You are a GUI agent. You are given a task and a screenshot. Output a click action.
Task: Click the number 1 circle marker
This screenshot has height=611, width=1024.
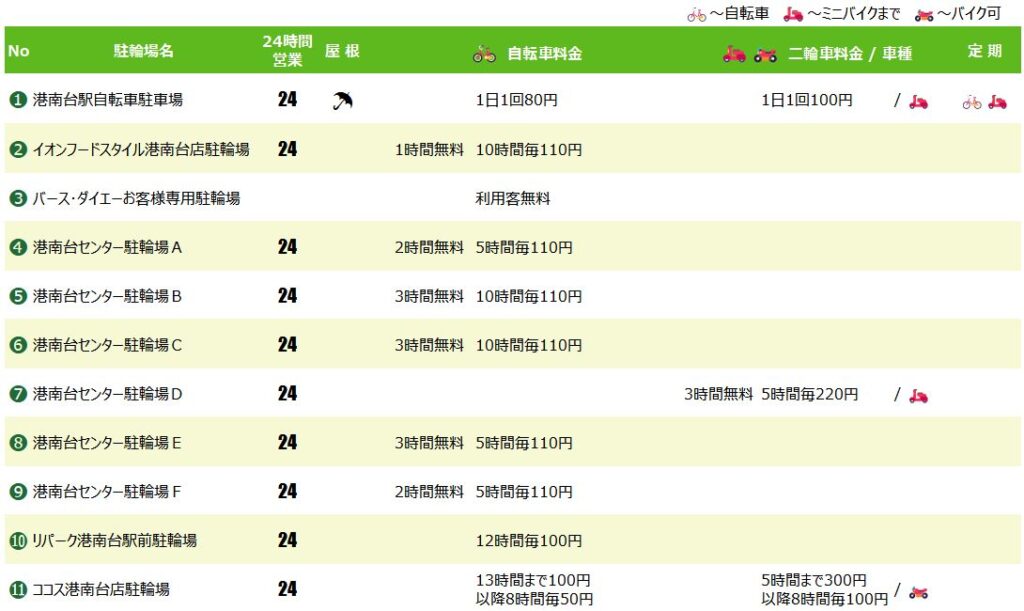pos(18,100)
